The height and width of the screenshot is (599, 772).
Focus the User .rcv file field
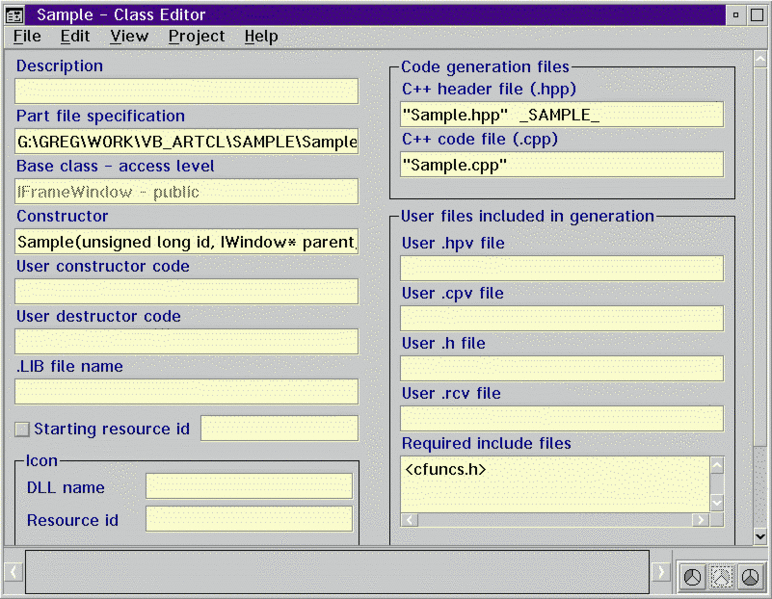(562, 419)
